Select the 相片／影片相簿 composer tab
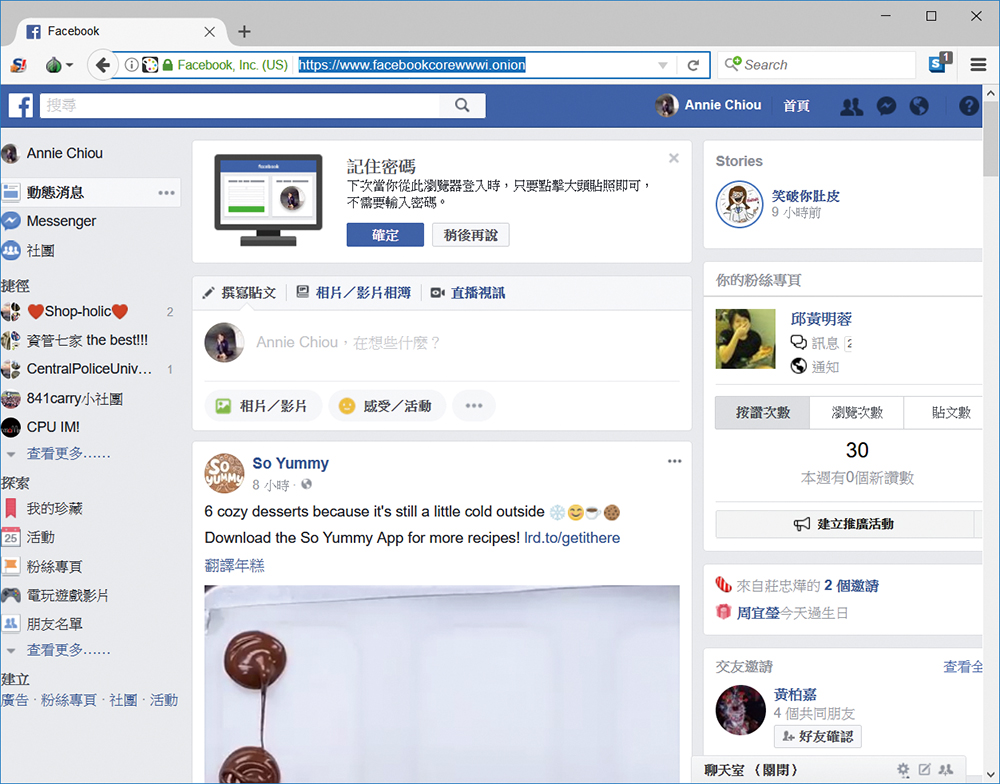The width and height of the screenshot is (1000, 784). [x=355, y=293]
